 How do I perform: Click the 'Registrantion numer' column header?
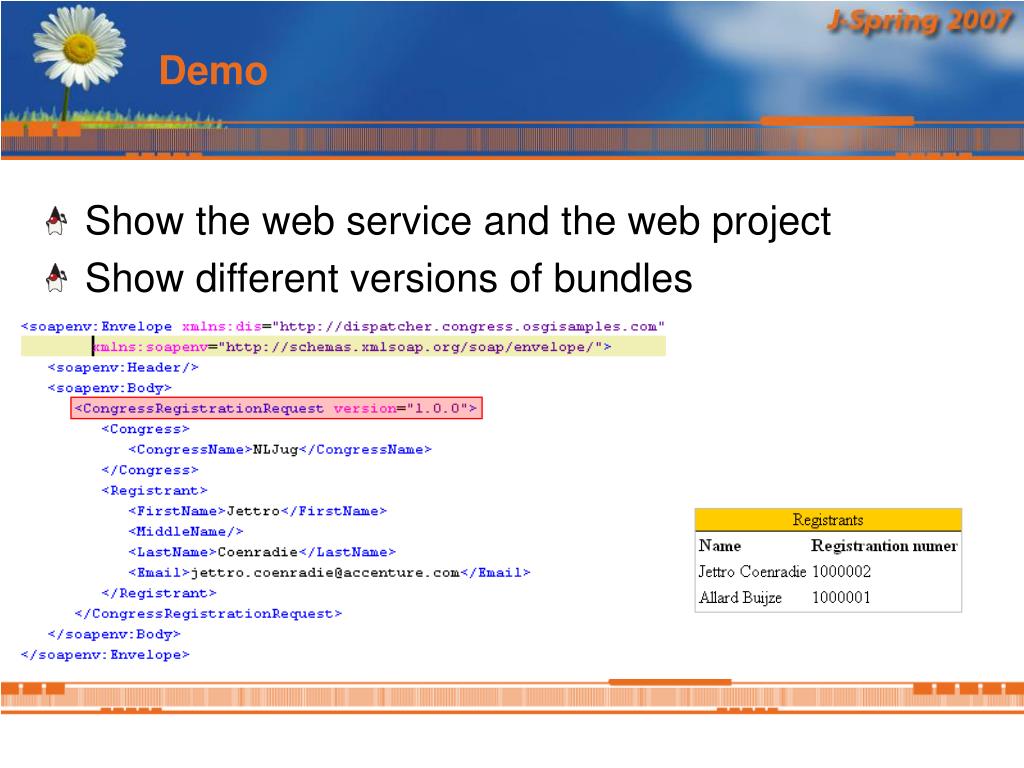[x=884, y=546]
